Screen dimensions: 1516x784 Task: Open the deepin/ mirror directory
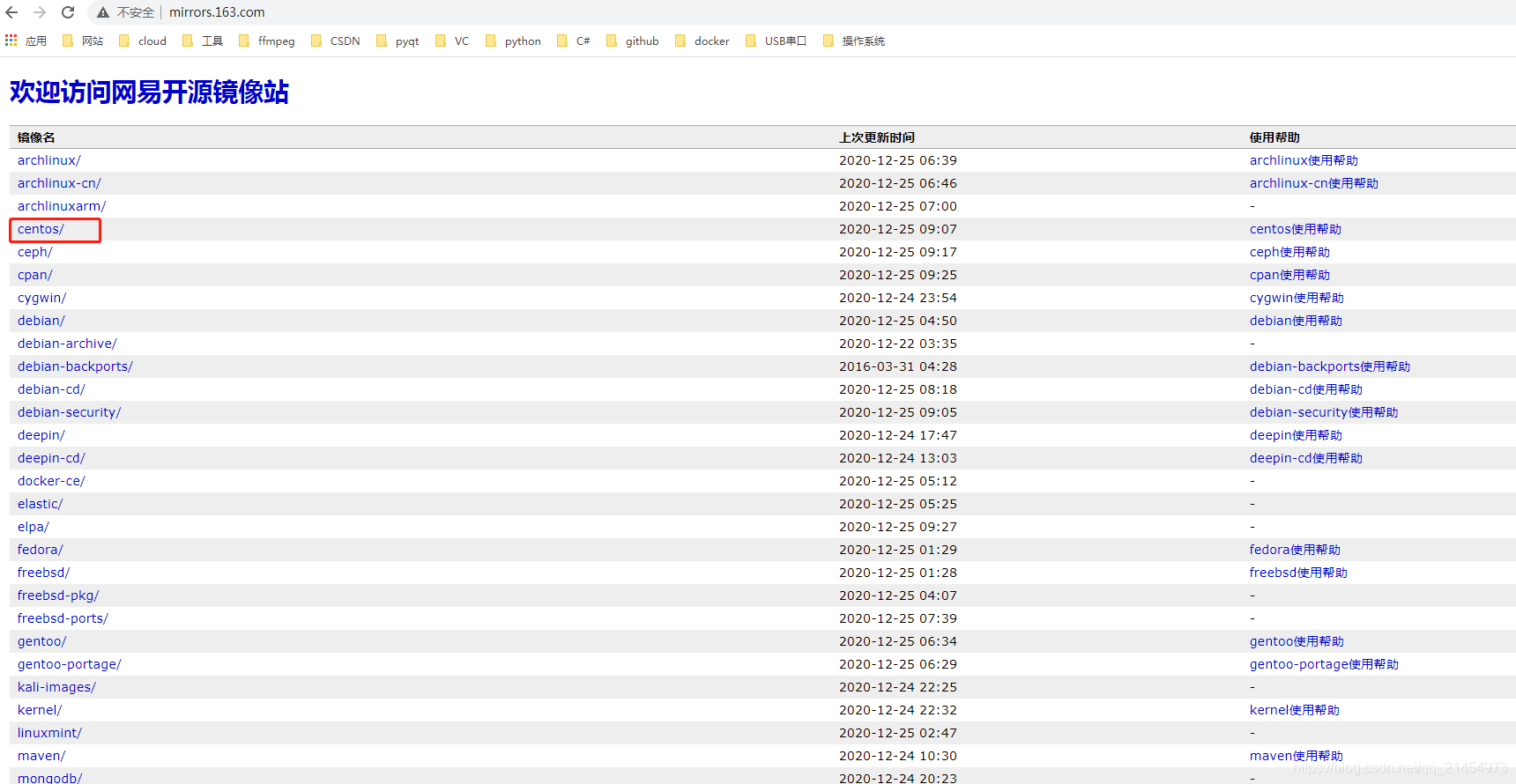41,435
